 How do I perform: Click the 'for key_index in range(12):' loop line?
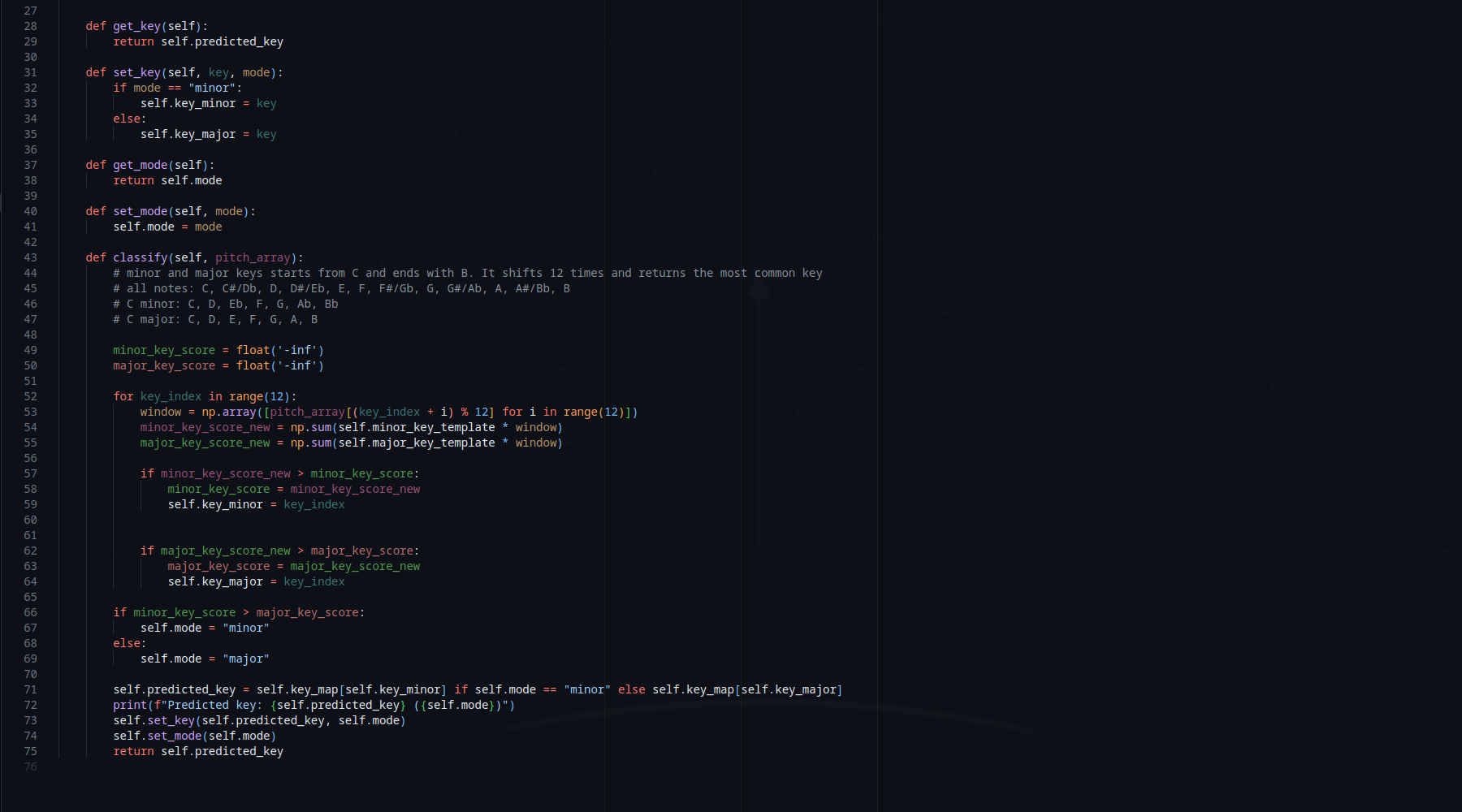click(x=205, y=396)
